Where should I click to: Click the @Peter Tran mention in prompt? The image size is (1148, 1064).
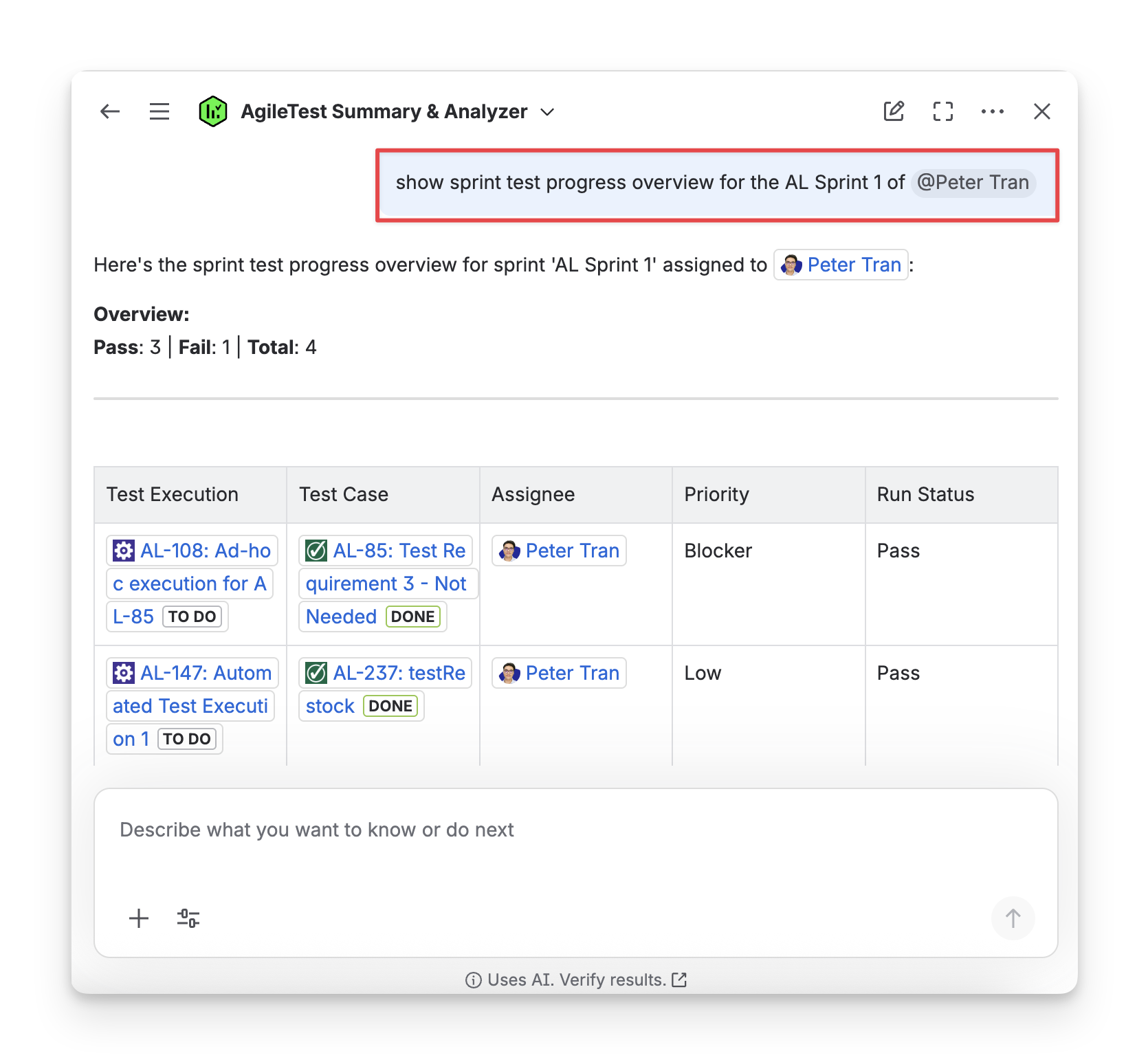click(x=973, y=183)
